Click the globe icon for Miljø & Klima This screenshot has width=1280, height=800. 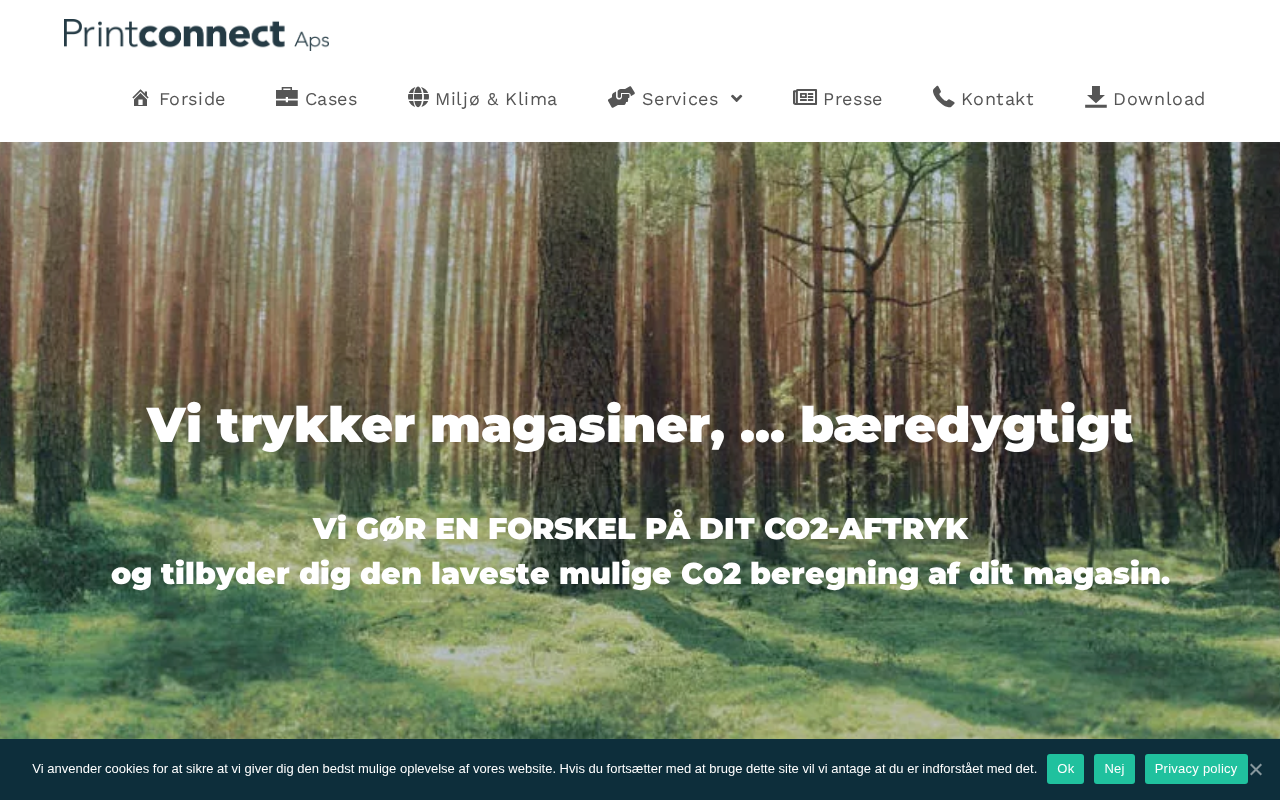(418, 97)
